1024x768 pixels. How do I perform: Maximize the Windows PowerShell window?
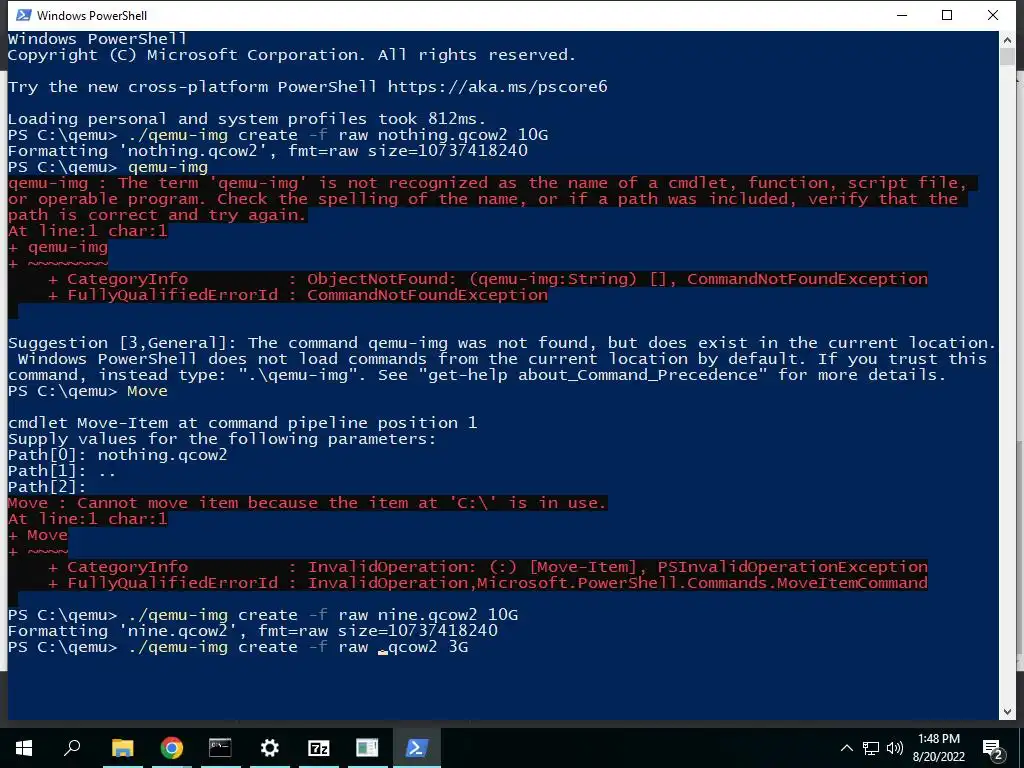947,15
